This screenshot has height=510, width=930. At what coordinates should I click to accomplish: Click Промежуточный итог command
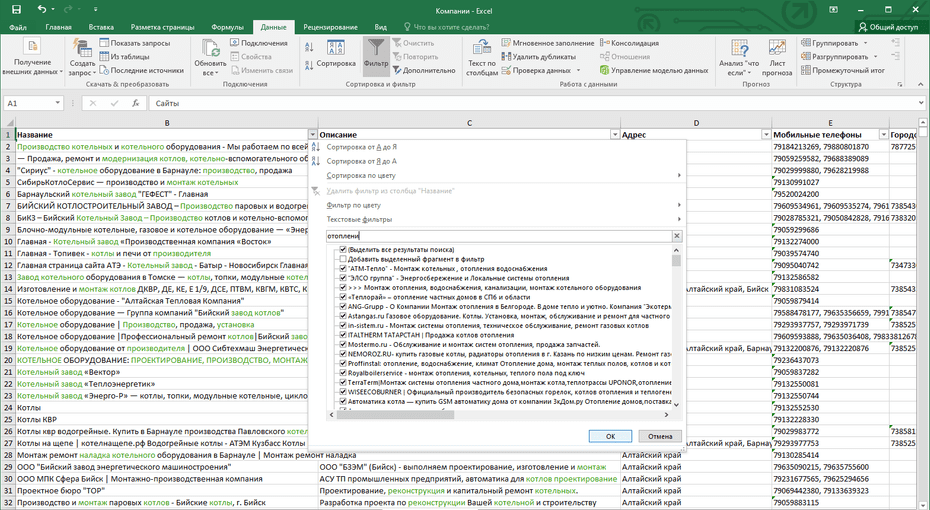coord(843,70)
